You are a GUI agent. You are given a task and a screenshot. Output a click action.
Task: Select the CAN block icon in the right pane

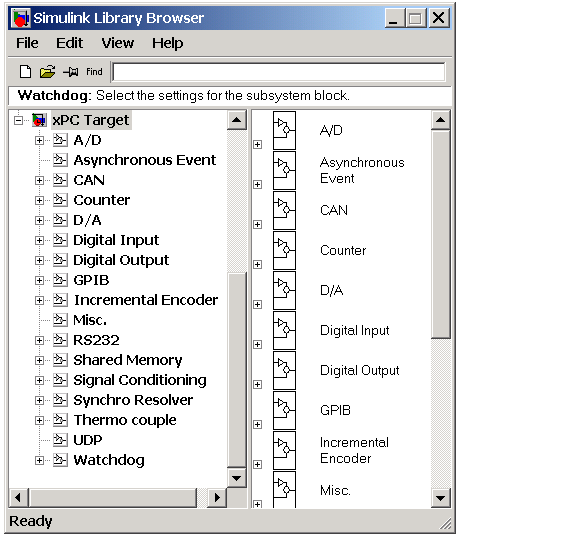tap(284, 210)
